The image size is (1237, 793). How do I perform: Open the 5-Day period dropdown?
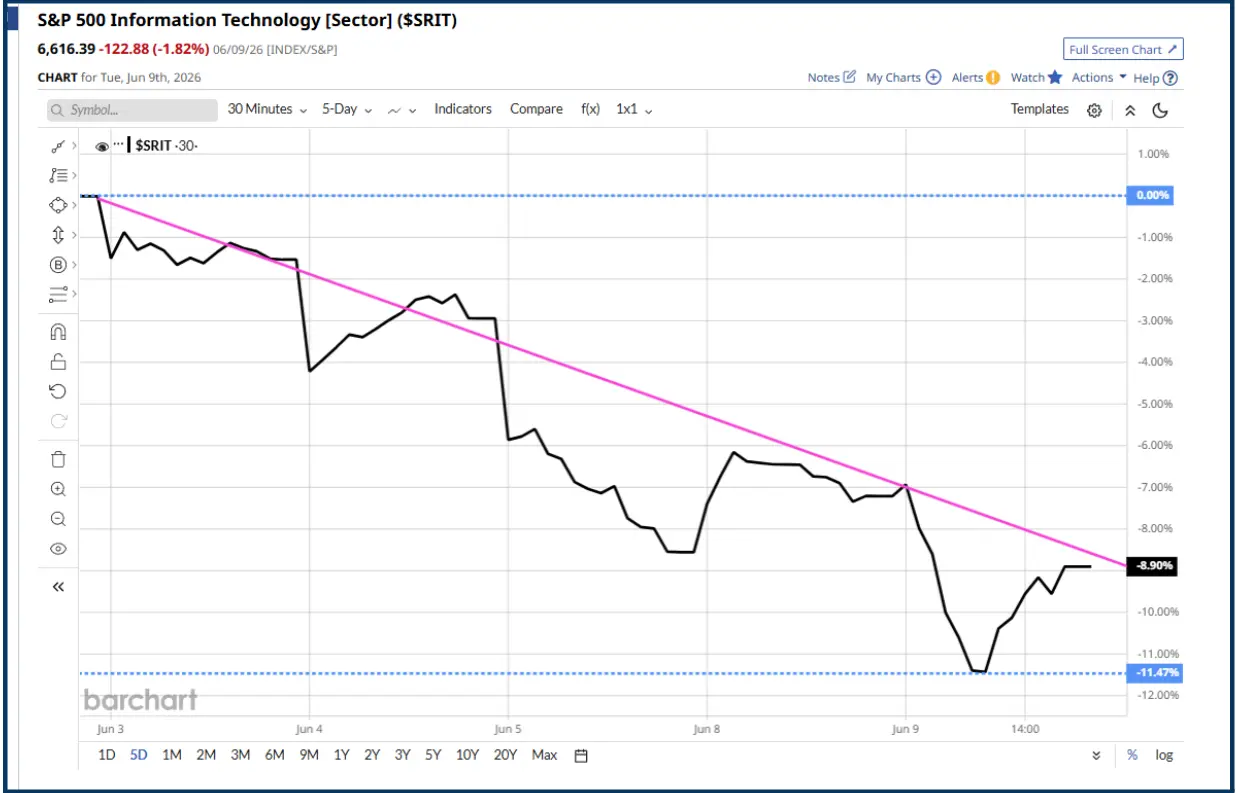click(346, 109)
